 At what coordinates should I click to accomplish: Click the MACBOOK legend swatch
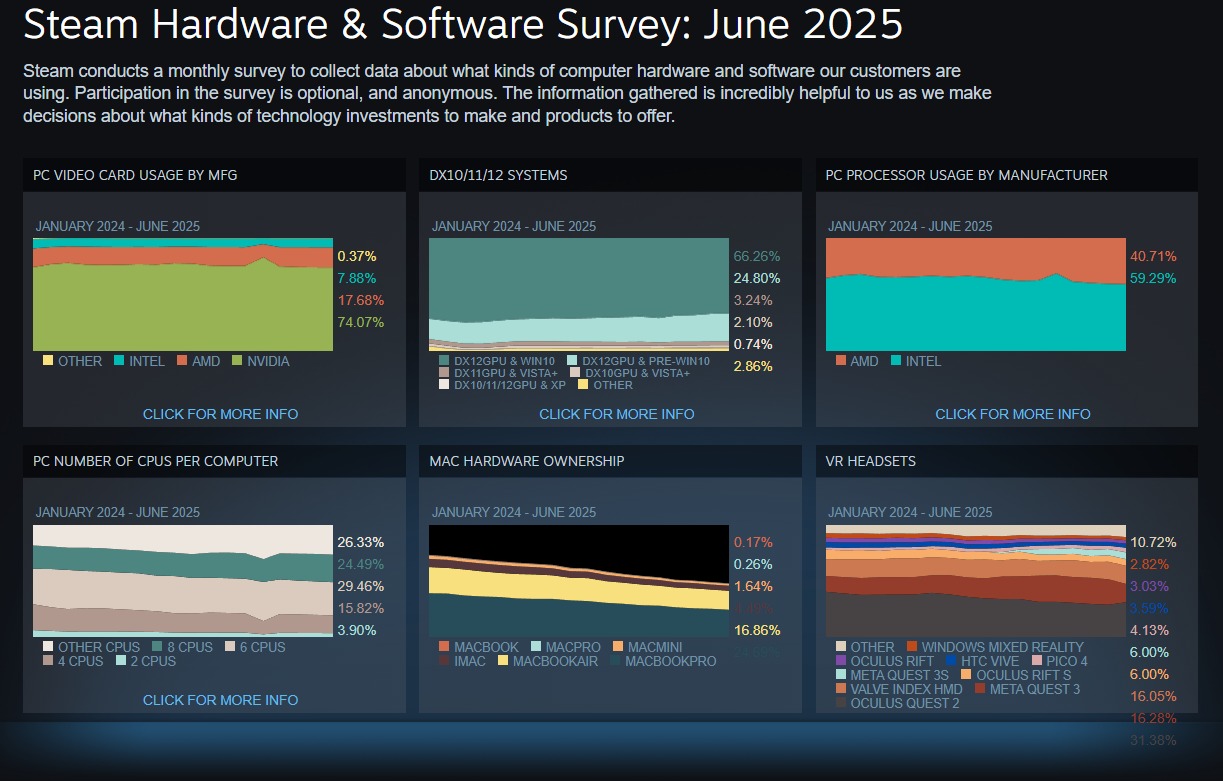pyautogui.click(x=444, y=646)
